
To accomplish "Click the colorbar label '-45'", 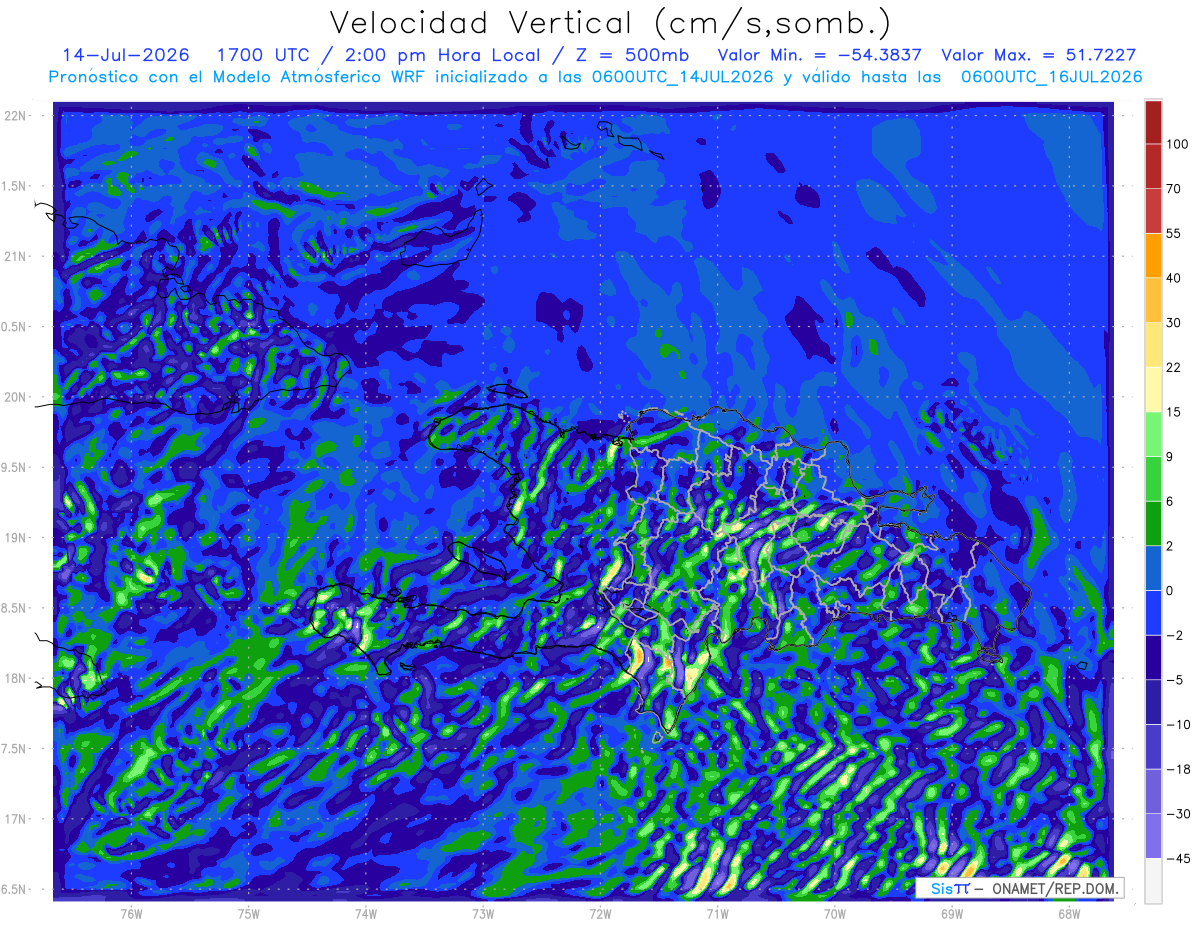I will point(1177,858).
